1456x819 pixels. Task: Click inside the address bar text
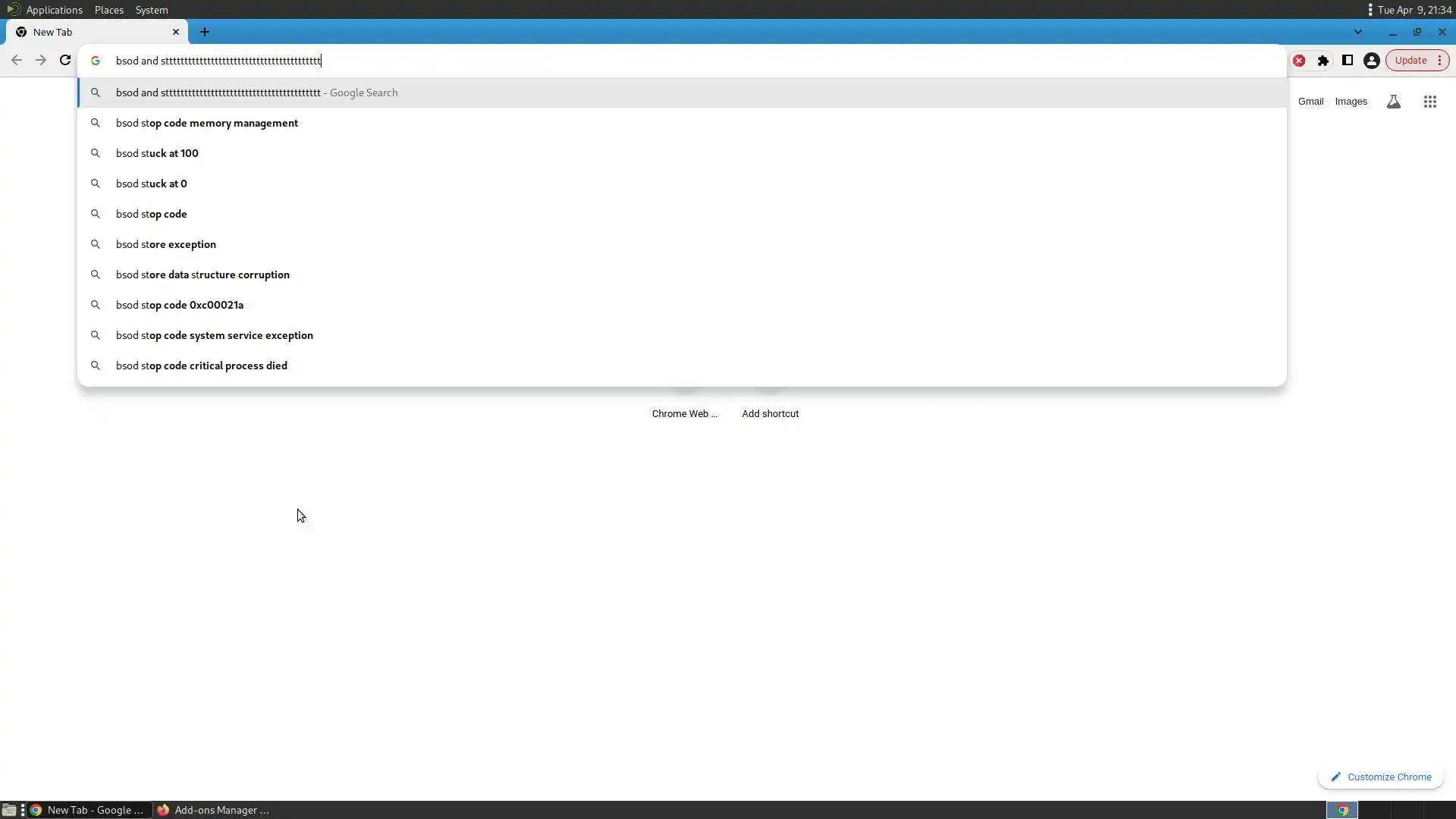click(218, 61)
